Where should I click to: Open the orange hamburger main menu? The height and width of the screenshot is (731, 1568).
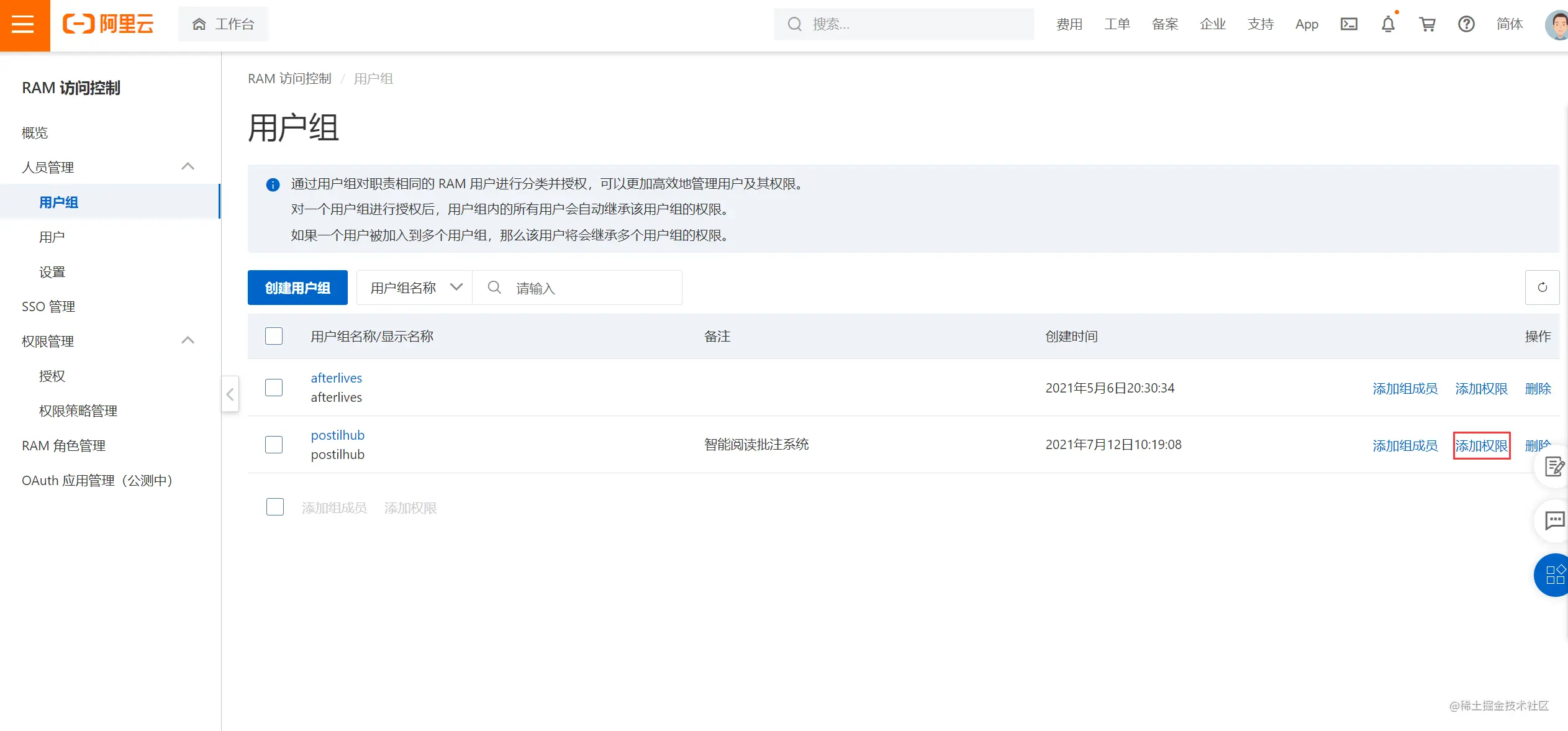[x=25, y=25]
